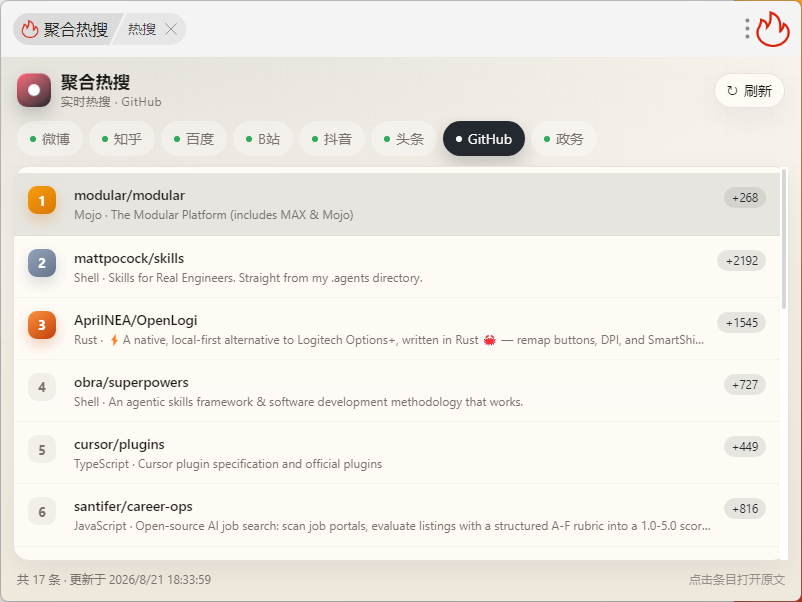Switch to the 知乎 tab
The width and height of the screenshot is (802, 602).
point(122,139)
